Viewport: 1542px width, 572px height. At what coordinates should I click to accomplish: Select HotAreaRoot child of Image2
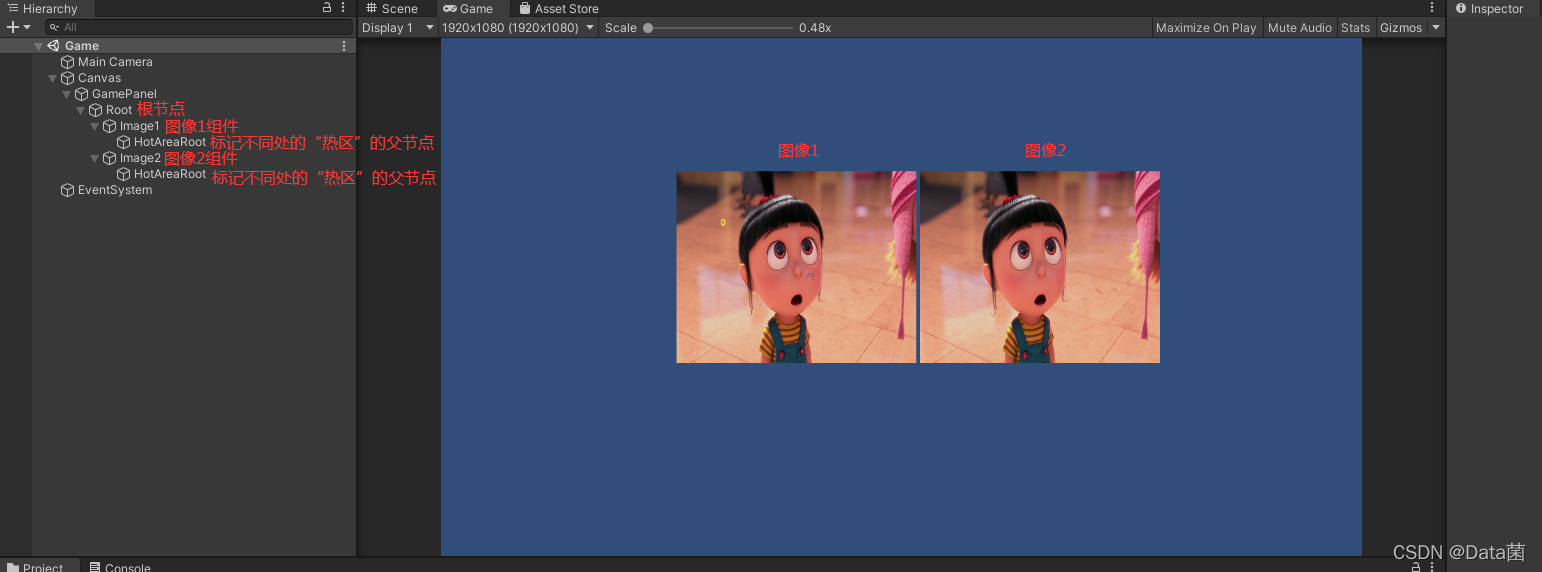tap(170, 174)
